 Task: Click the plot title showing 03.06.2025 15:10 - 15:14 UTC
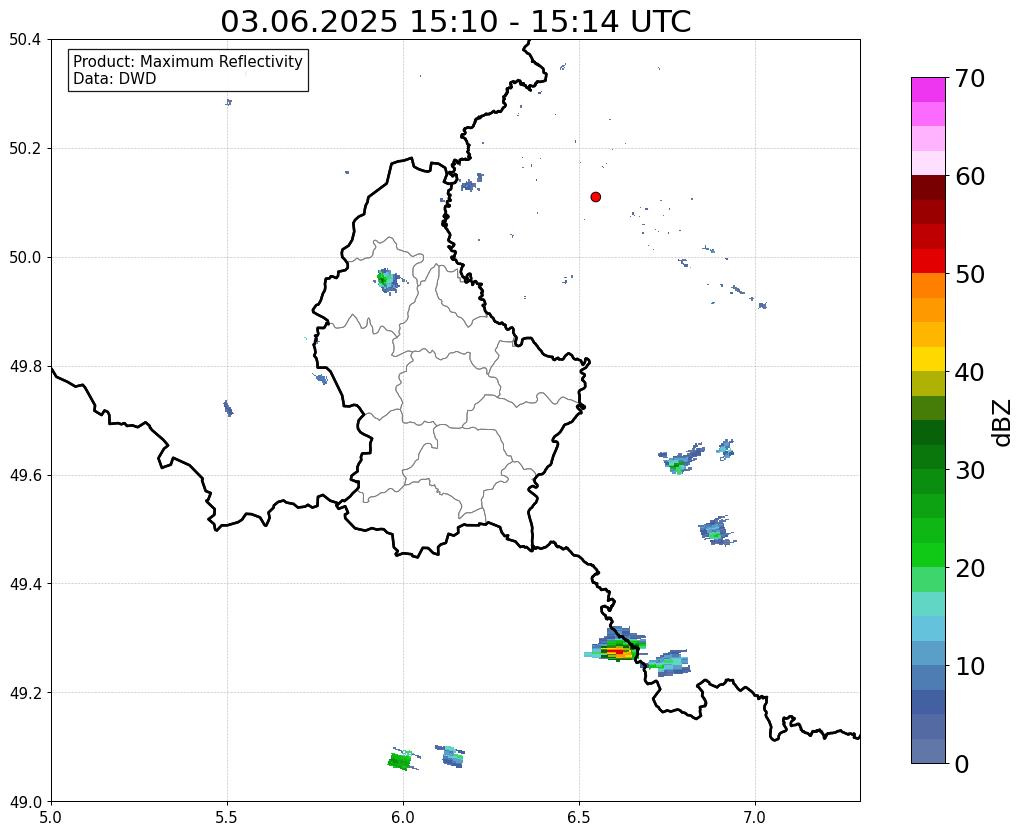pyautogui.click(x=455, y=22)
